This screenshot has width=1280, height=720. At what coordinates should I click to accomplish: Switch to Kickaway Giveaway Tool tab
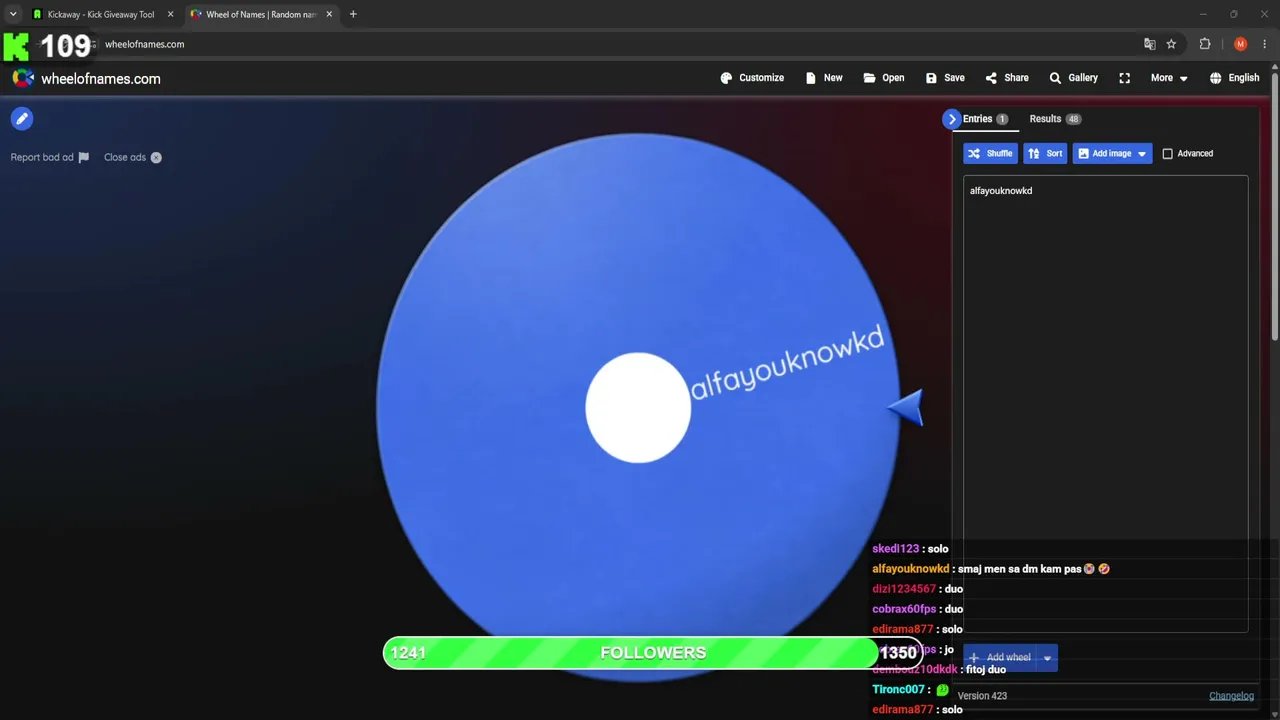[100, 14]
